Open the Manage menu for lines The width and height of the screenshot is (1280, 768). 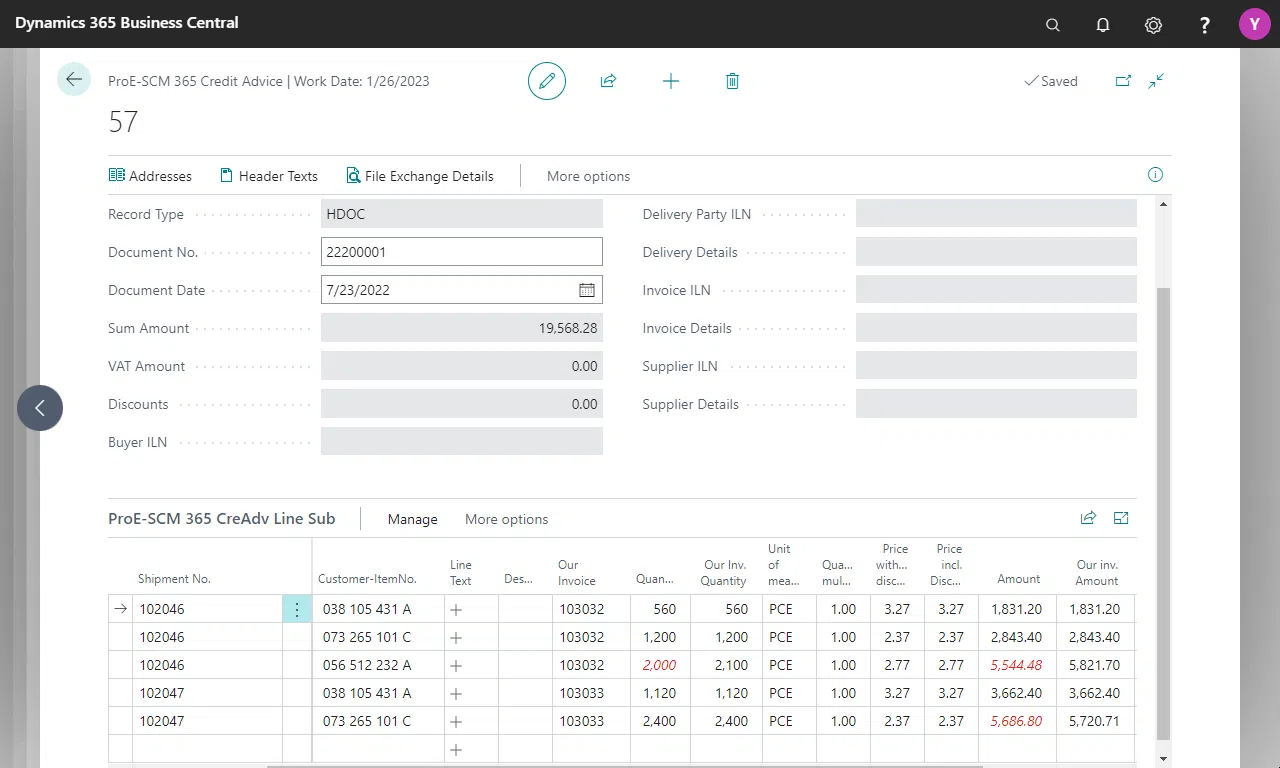[413, 519]
